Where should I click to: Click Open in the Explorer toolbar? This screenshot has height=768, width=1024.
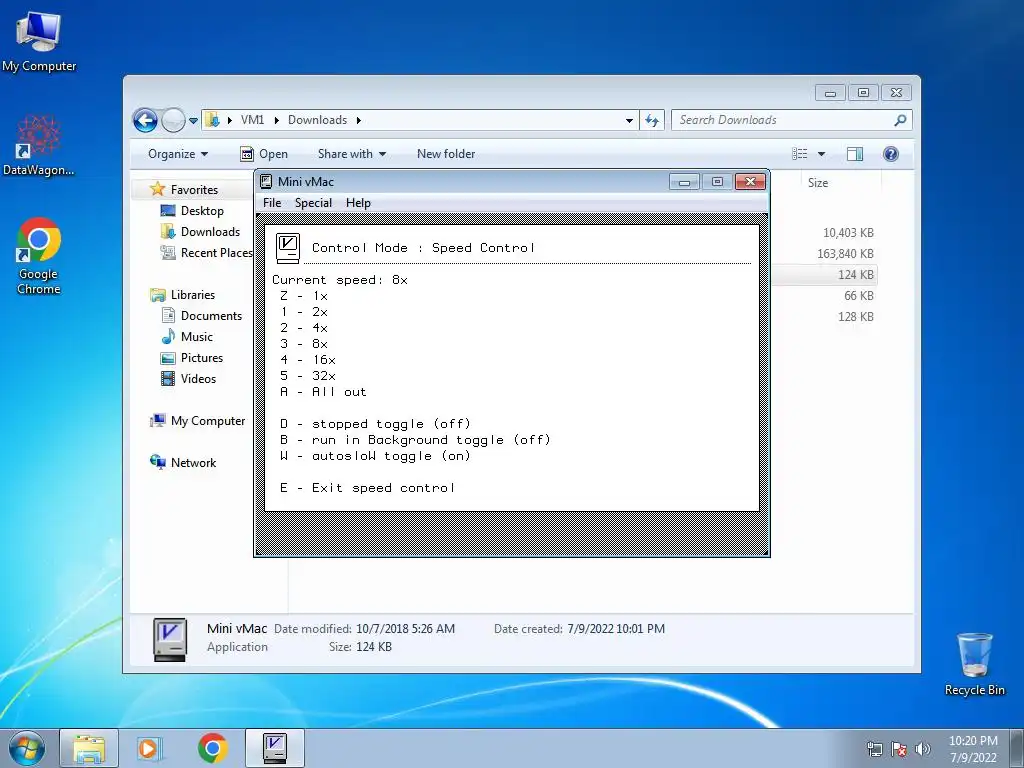point(264,154)
